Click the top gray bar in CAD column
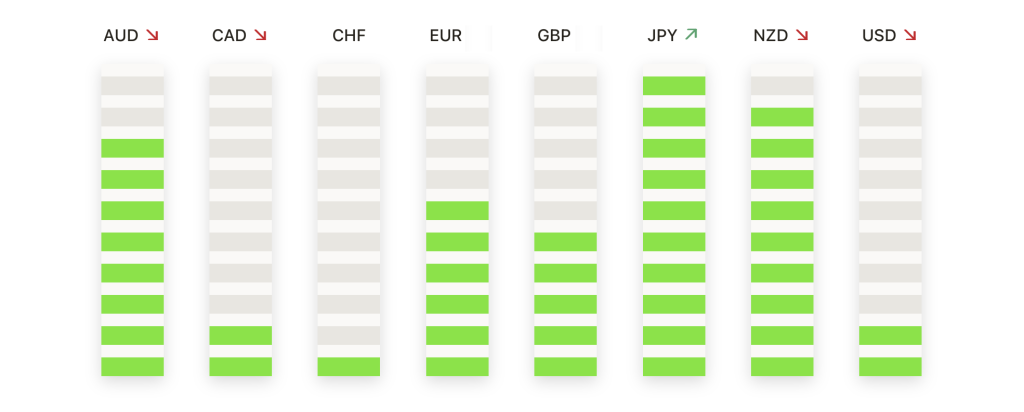Viewport: 1024px width, 412px height. coord(240,86)
